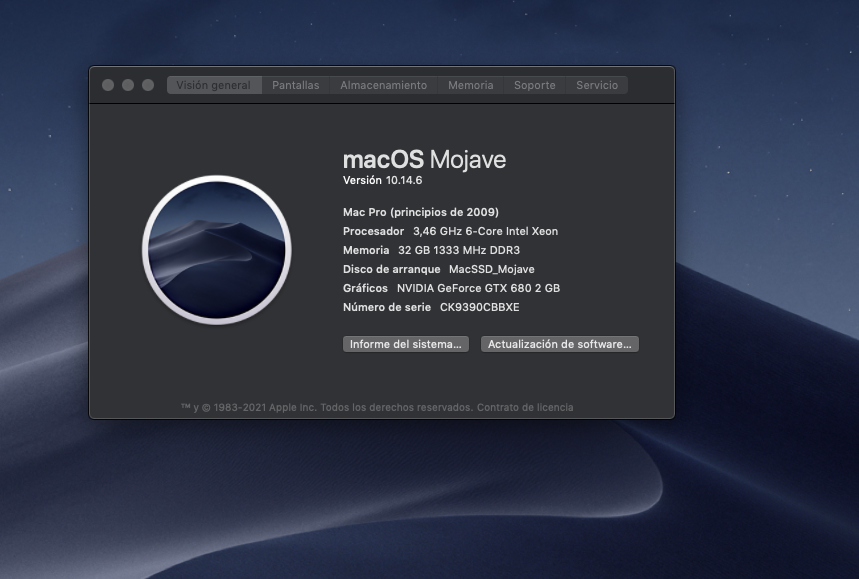The image size is (859, 579).
Task: Open Actualización de software
Action: coord(560,344)
